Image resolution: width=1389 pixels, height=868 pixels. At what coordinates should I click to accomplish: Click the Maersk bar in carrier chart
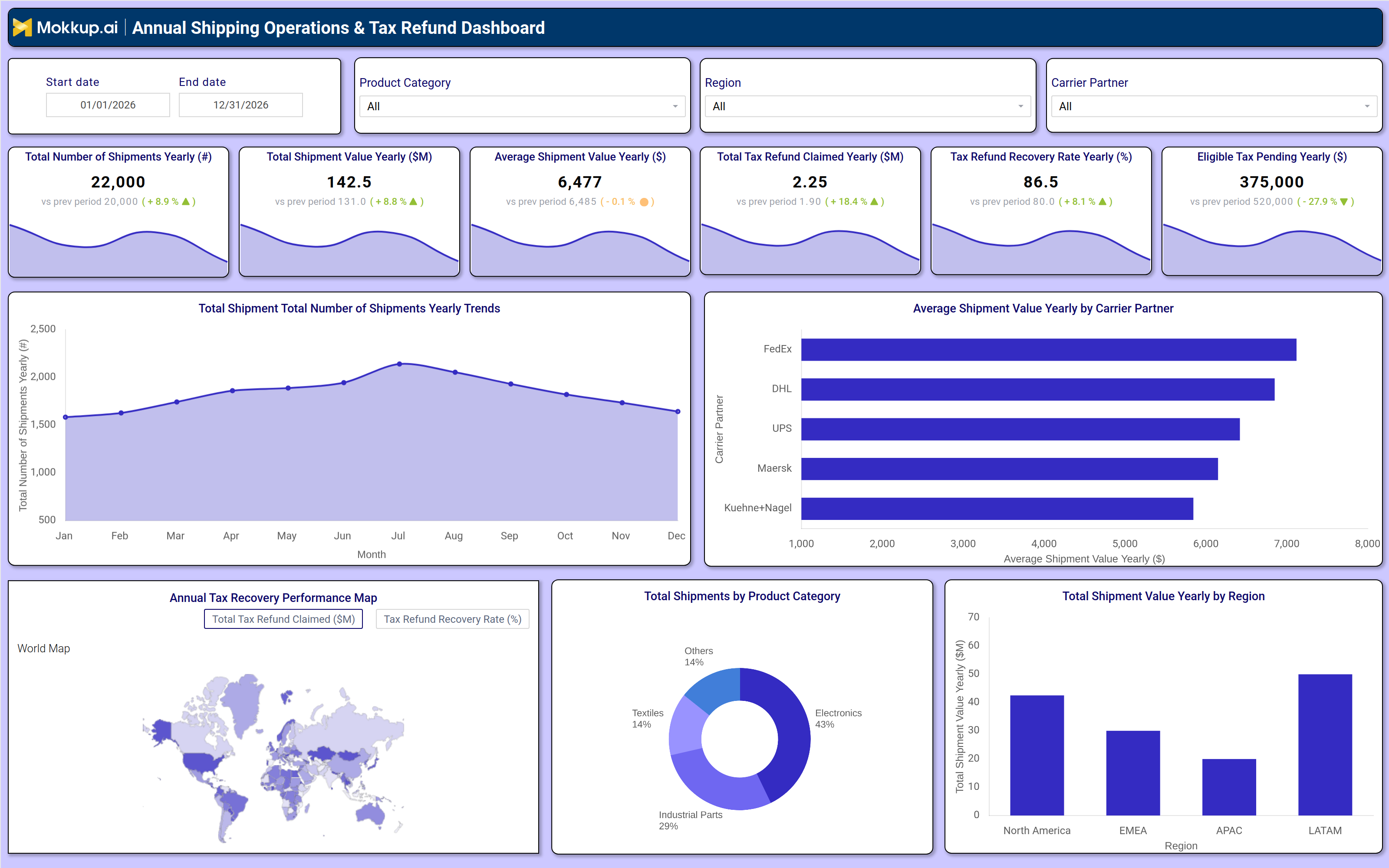1010,468
